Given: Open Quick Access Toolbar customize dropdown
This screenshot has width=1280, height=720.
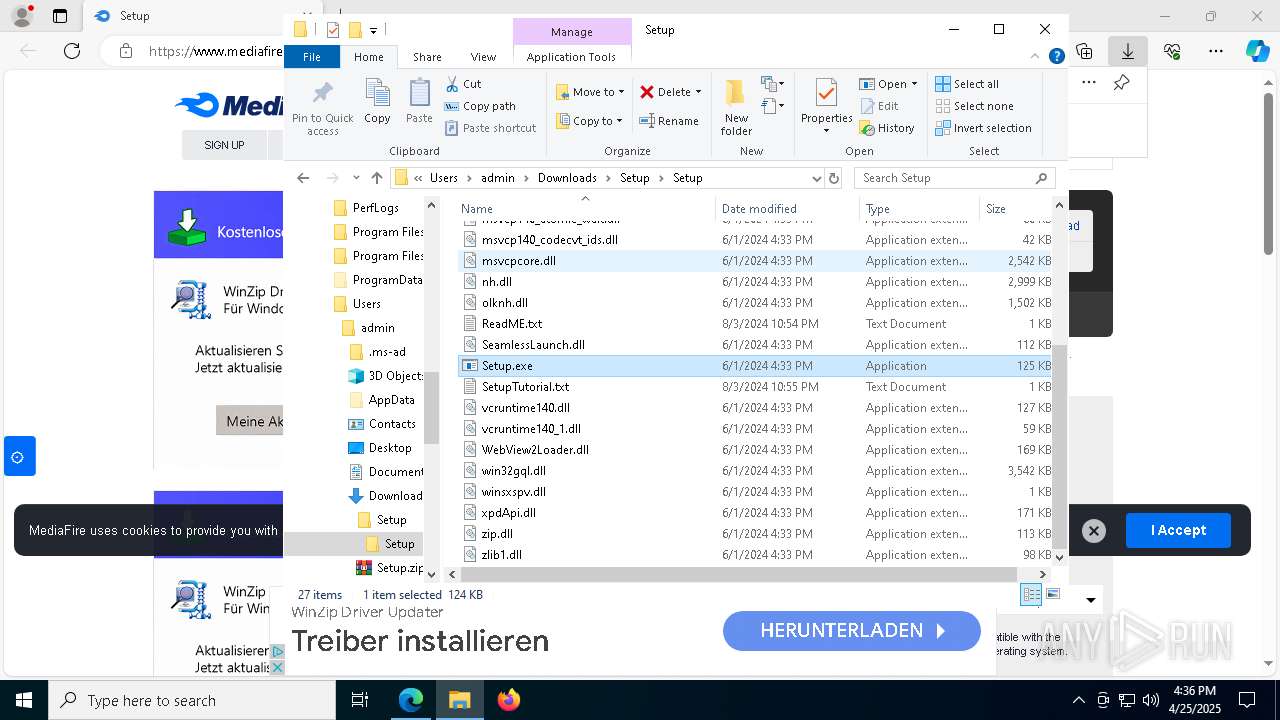Looking at the screenshot, I should point(373,30).
